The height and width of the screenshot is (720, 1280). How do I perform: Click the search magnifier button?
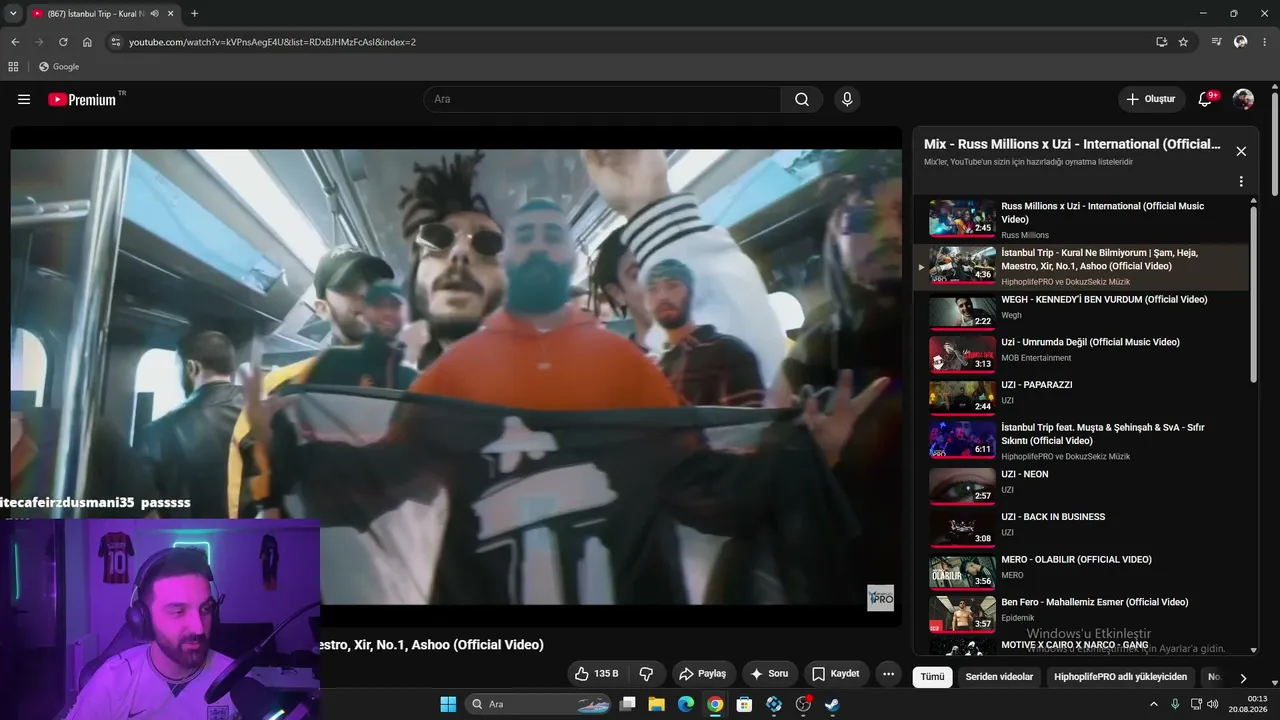(802, 99)
